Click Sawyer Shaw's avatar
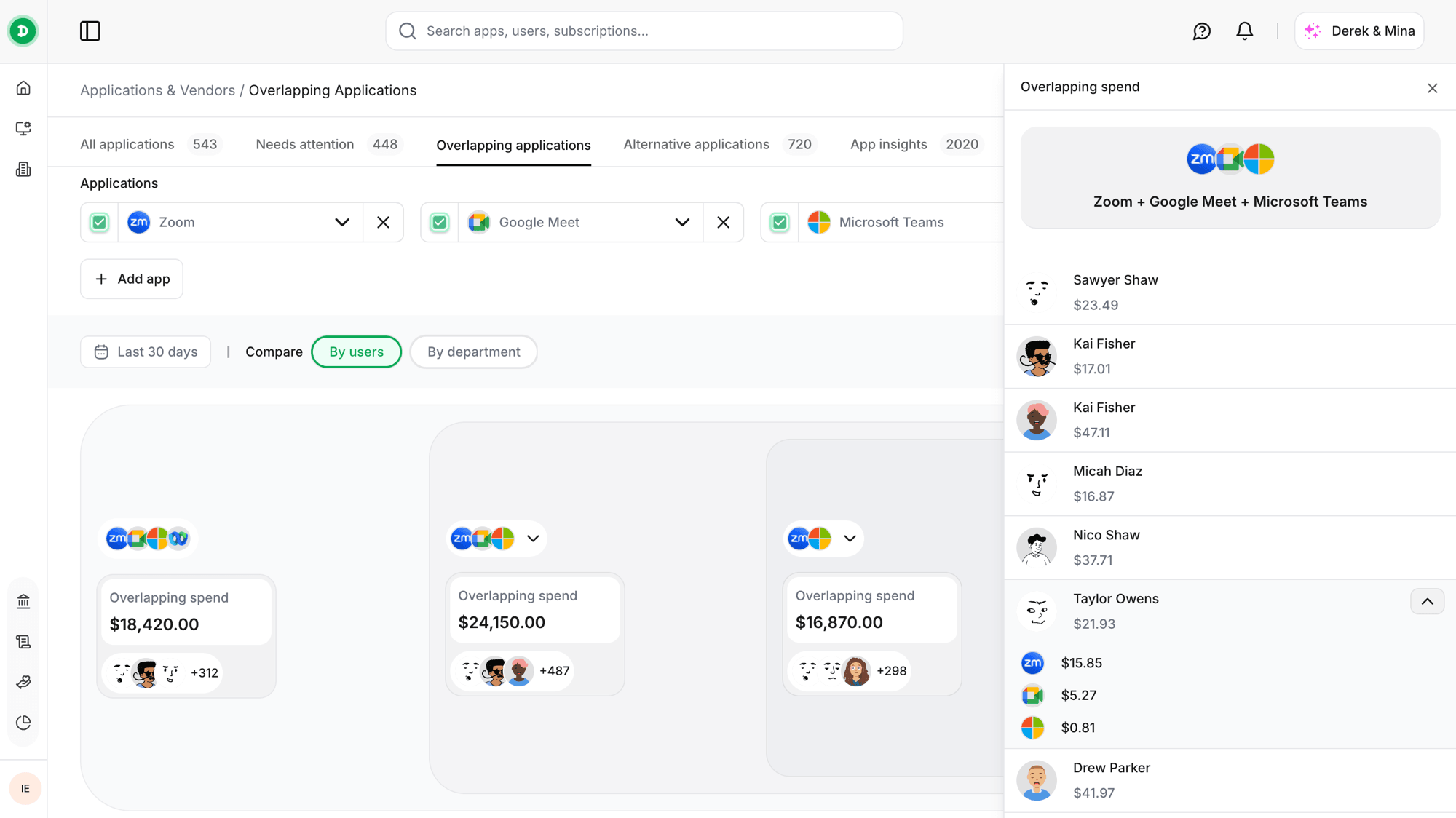The height and width of the screenshot is (818, 1456). click(x=1036, y=293)
